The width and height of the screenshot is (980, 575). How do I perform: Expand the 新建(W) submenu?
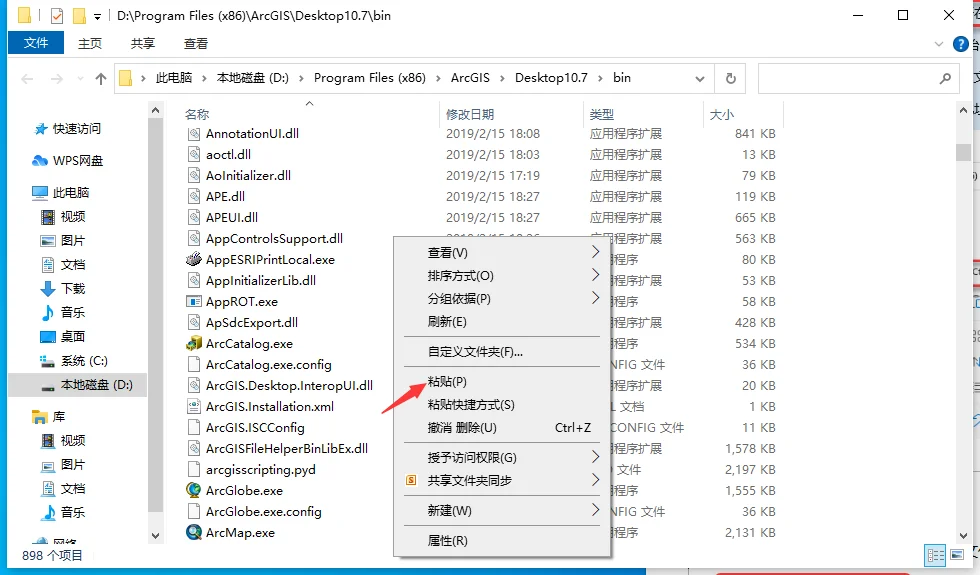[596, 510]
